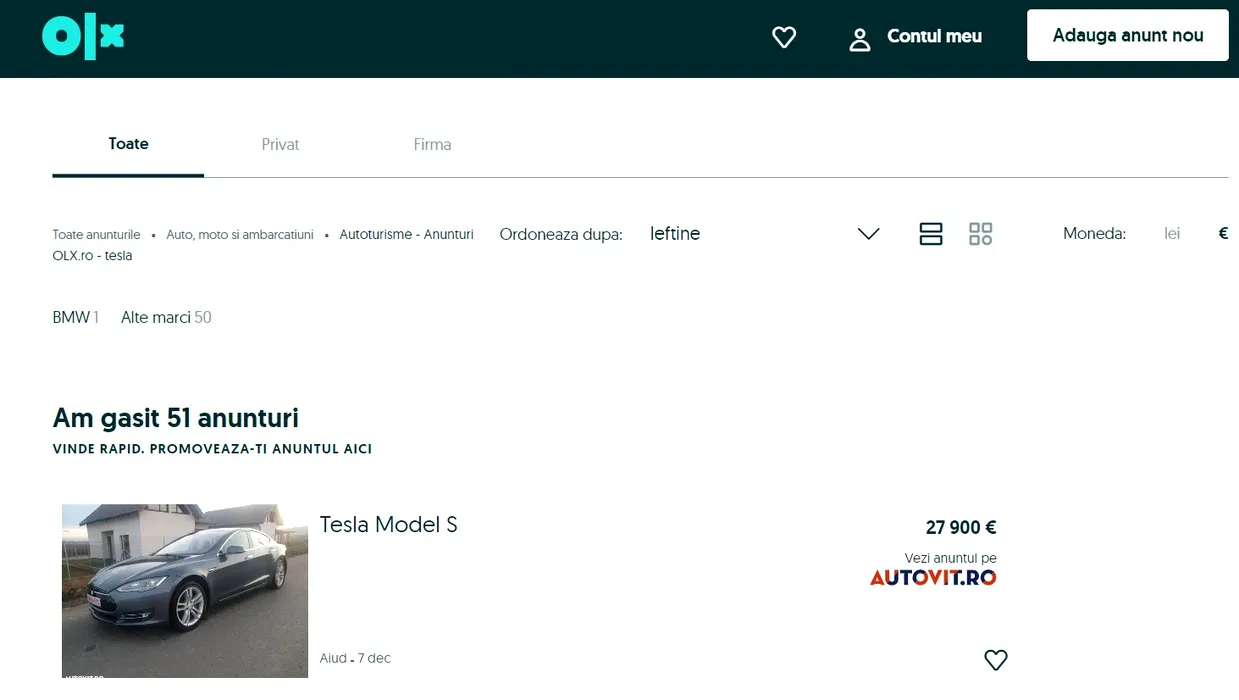The height and width of the screenshot is (700, 1239).
Task: Select the Privat tab
Action: [x=280, y=145]
